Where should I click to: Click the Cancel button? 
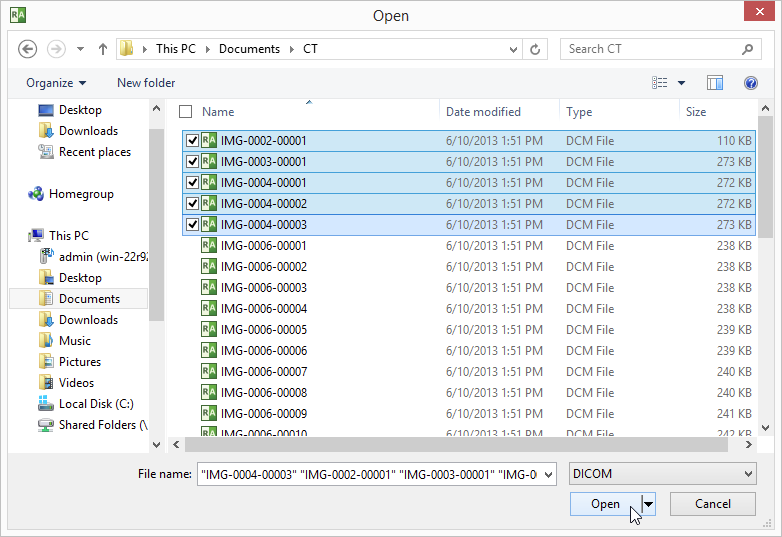(712, 504)
